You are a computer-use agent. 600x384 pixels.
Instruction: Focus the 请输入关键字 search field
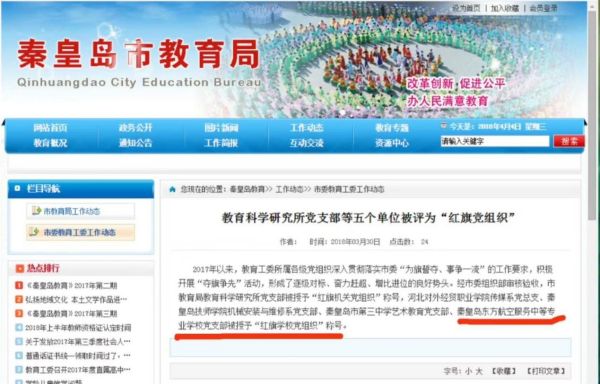point(495,141)
